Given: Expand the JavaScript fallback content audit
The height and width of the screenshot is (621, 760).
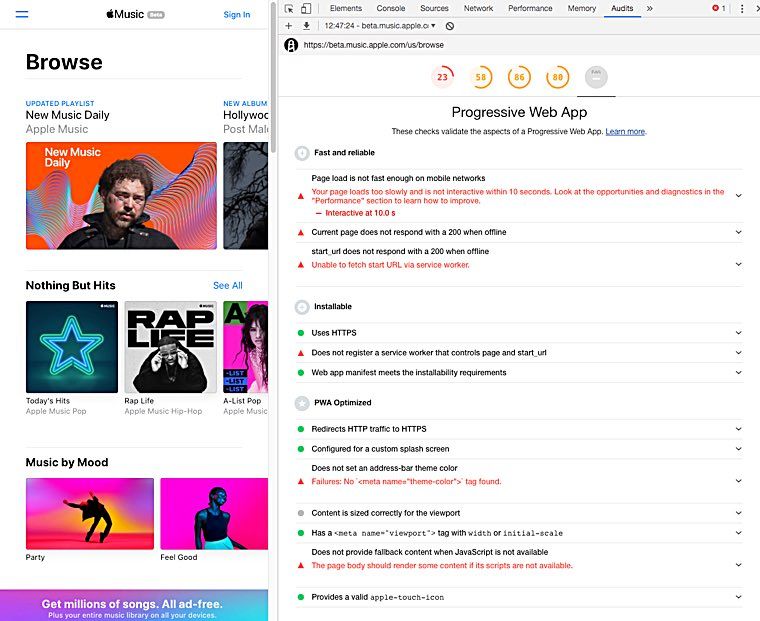Looking at the screenshot, I should click(738, 565).
